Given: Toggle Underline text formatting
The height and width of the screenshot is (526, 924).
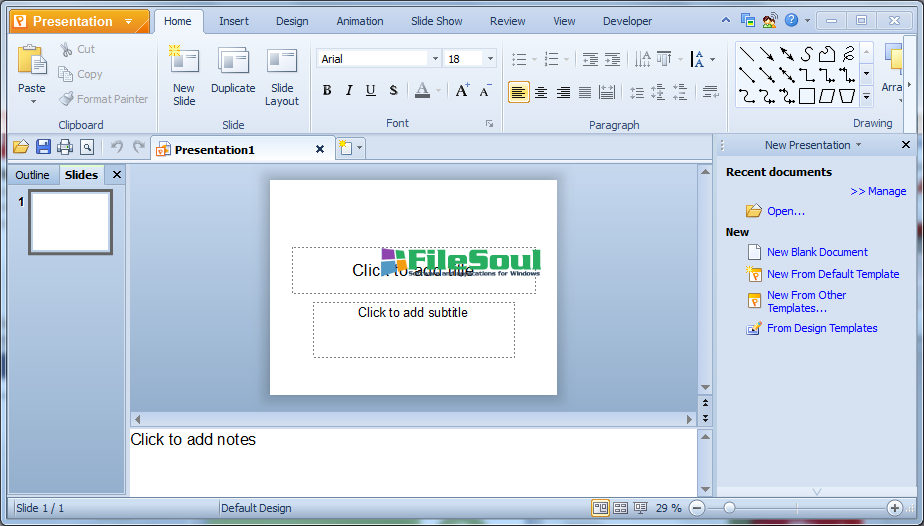Looking at the screenshot, I should 371,91.
